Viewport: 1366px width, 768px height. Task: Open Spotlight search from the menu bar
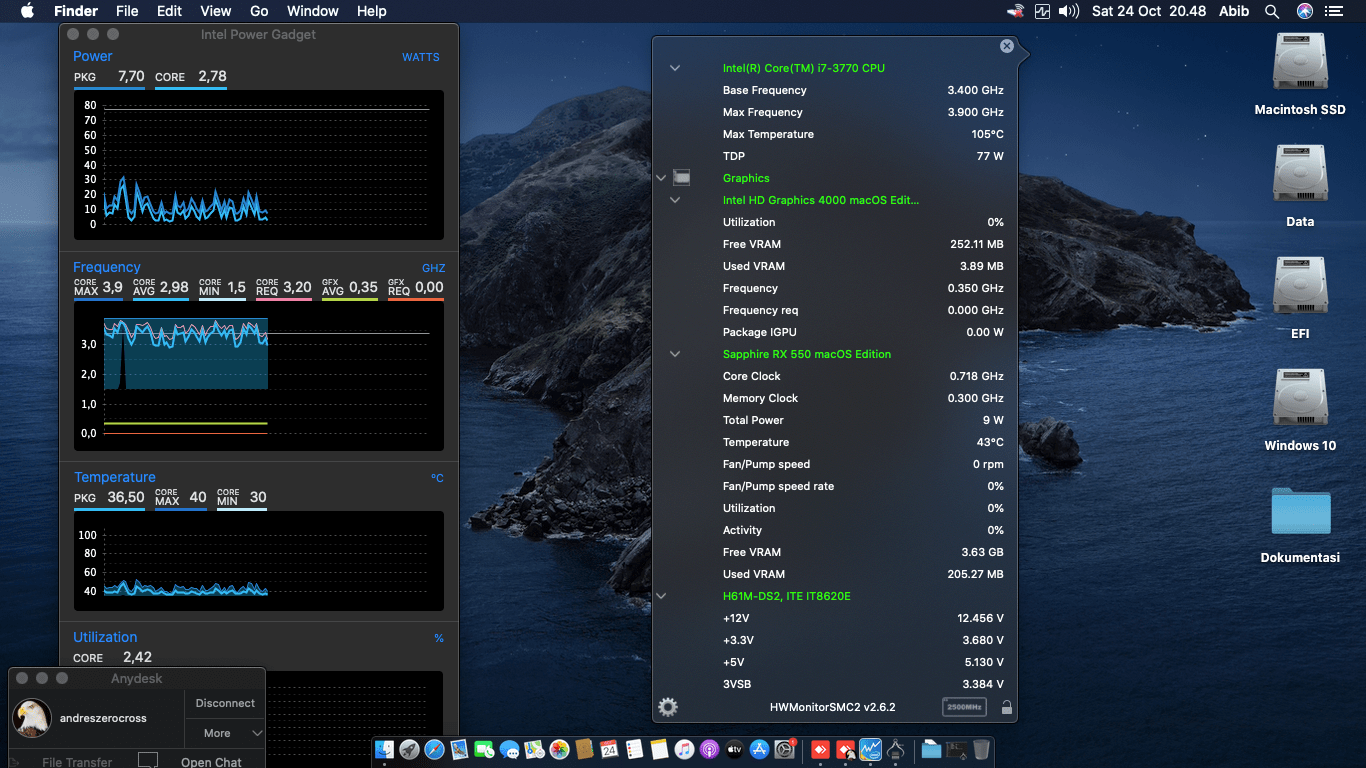[1271, 11]
